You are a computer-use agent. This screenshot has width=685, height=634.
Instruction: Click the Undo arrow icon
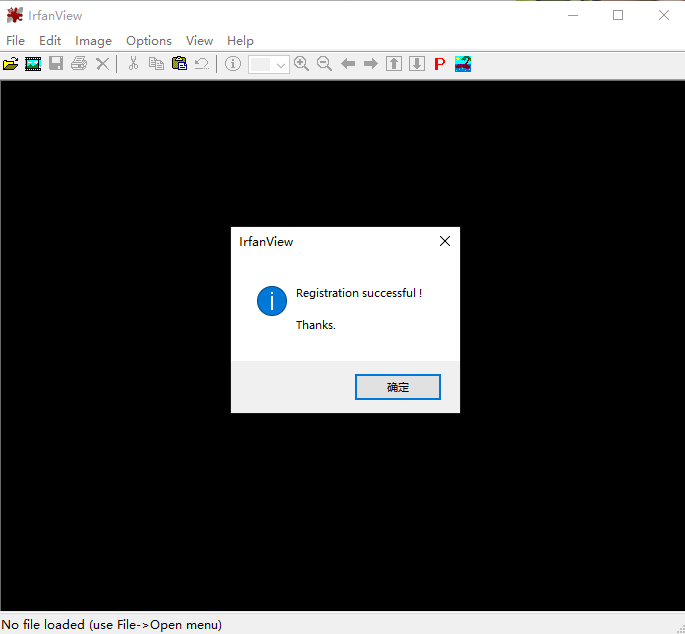[202, 64]
